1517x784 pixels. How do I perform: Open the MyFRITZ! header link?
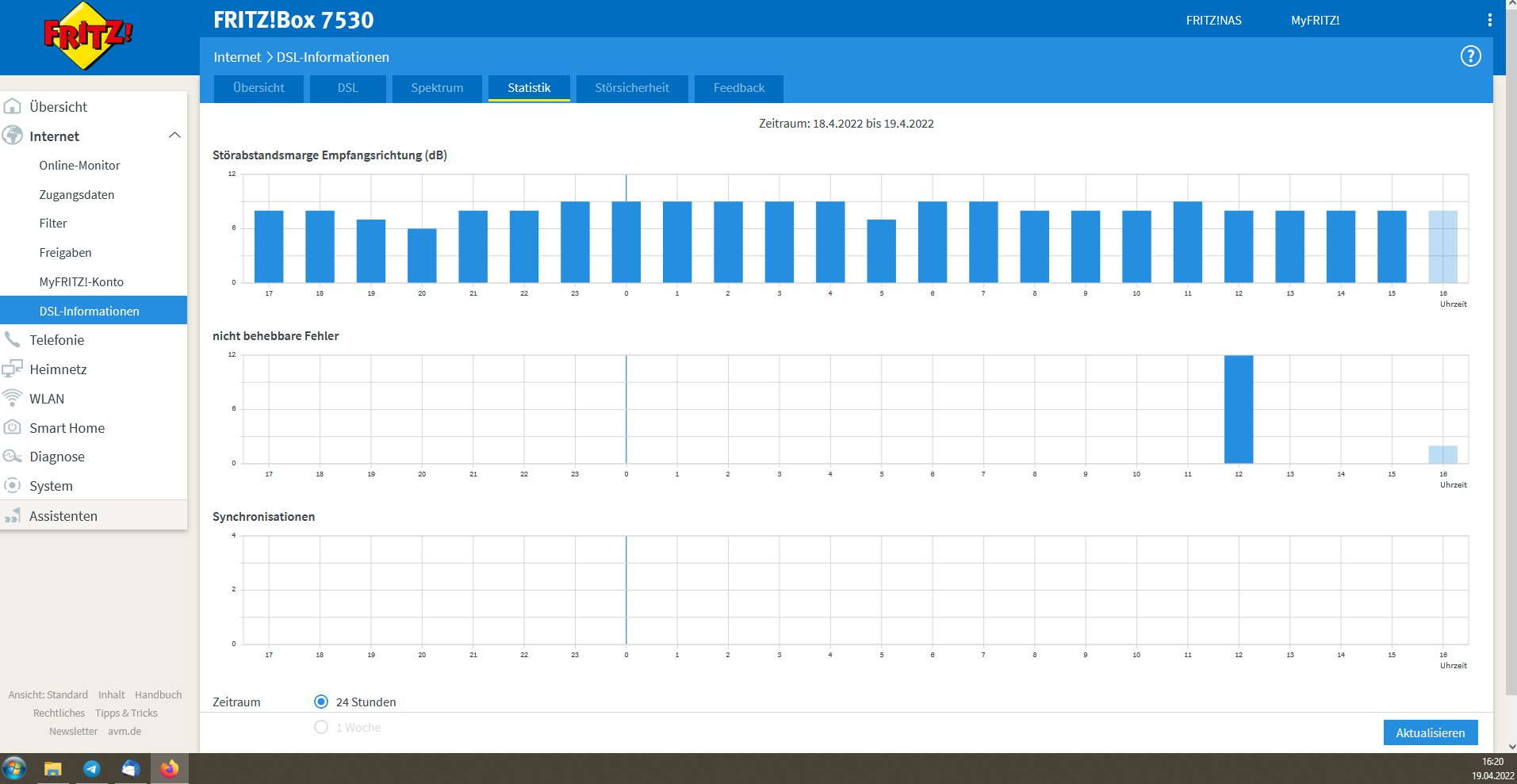click(1315, 21)
